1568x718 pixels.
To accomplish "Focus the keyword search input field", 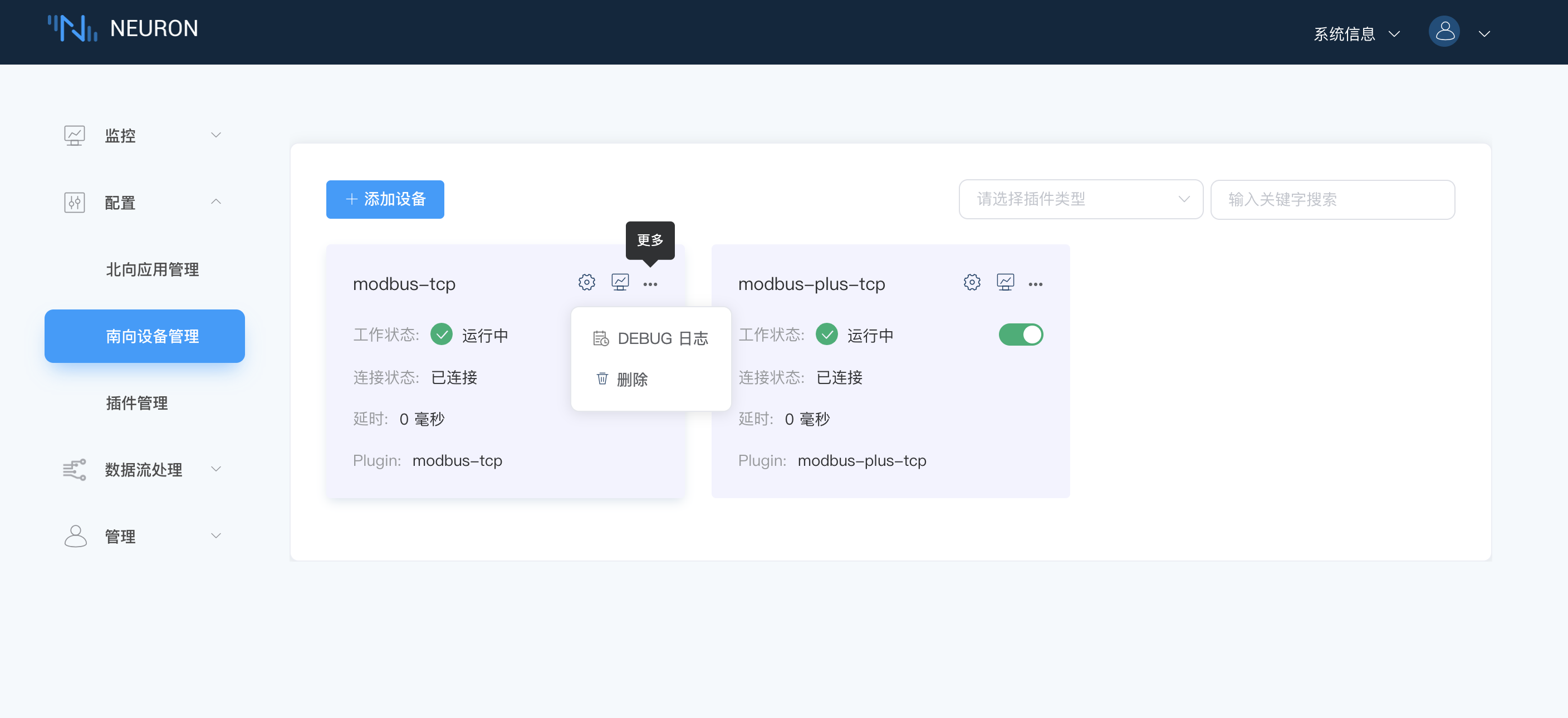I will click(x=1332, y=199).
